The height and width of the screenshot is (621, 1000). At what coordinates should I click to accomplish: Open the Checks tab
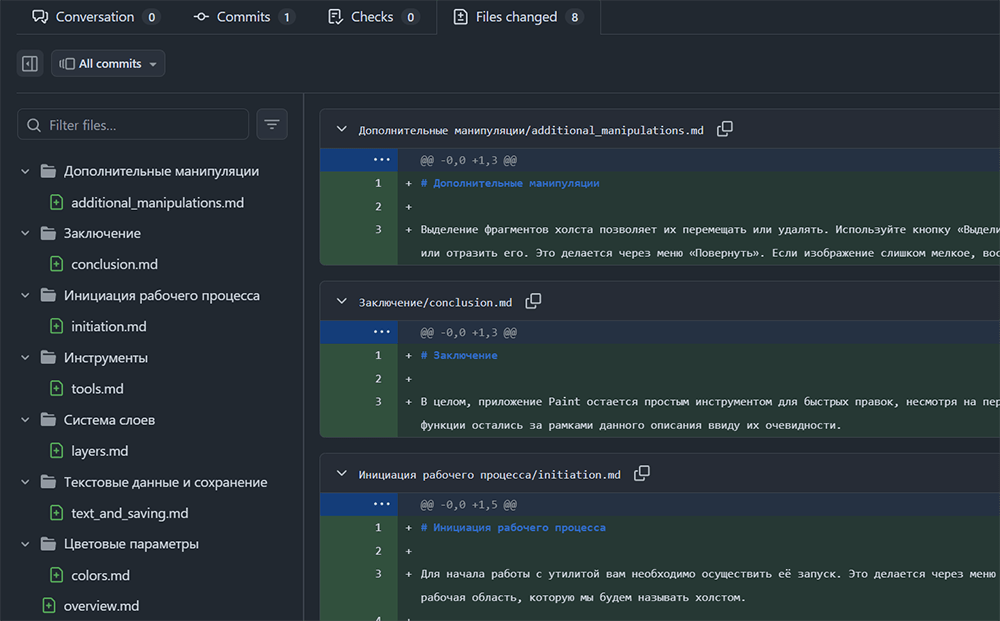pyautogui.click(x=372, y=17)
